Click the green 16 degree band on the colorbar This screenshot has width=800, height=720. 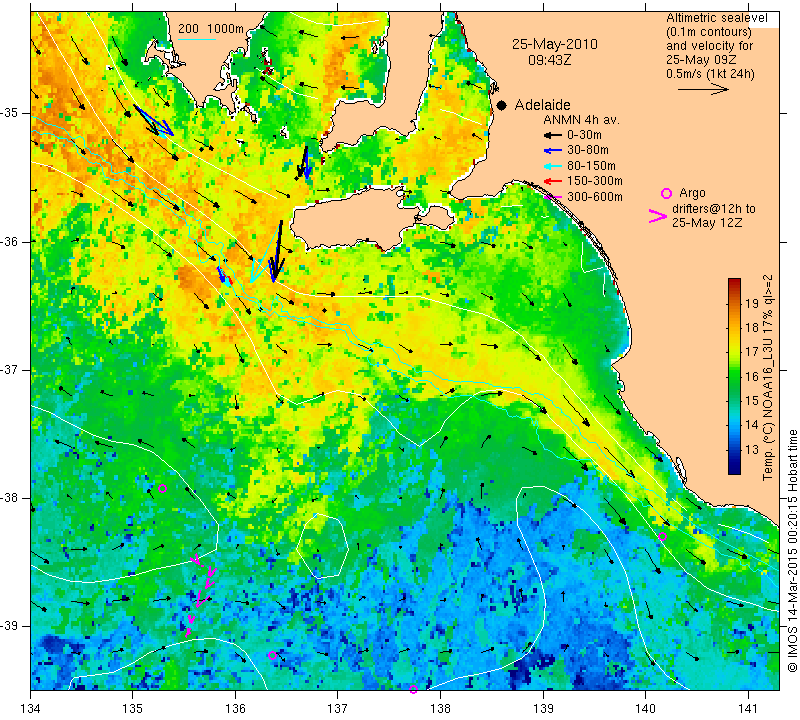click(x=734, y=377)
